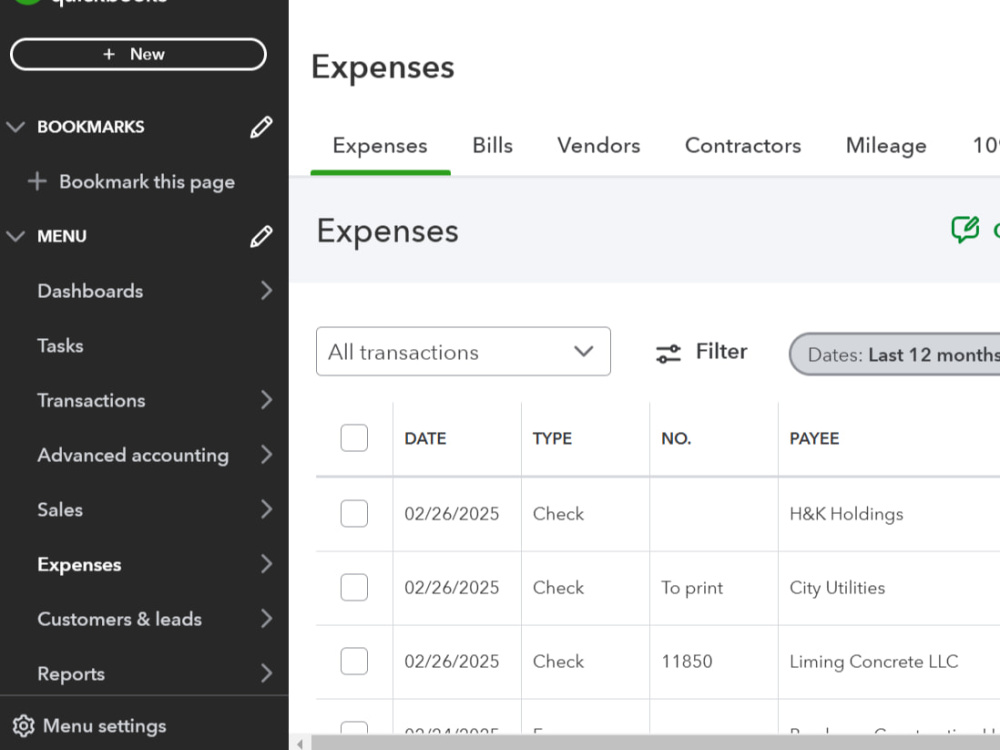Viewport: 1000px width, 750px height.
Task: Click the To print cell
Action: (692, 587)
